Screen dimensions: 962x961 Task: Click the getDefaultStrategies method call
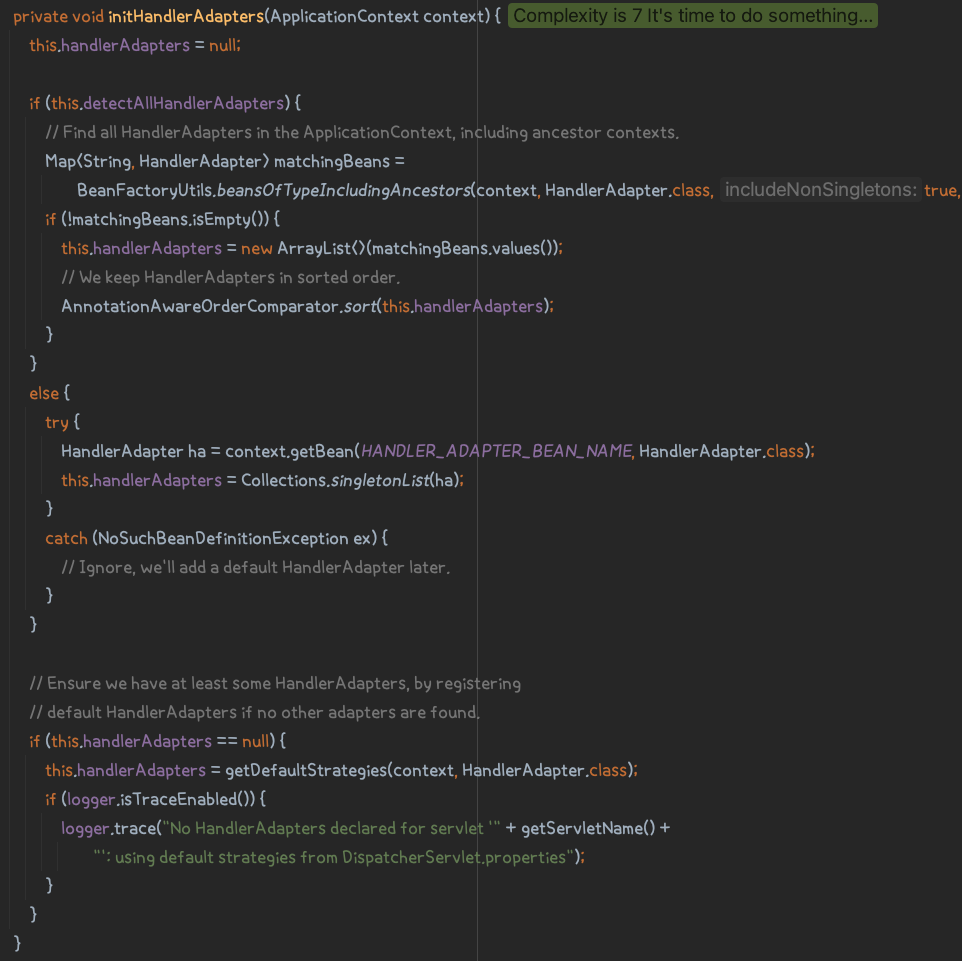pyautogui.click(x=306, y=770)
